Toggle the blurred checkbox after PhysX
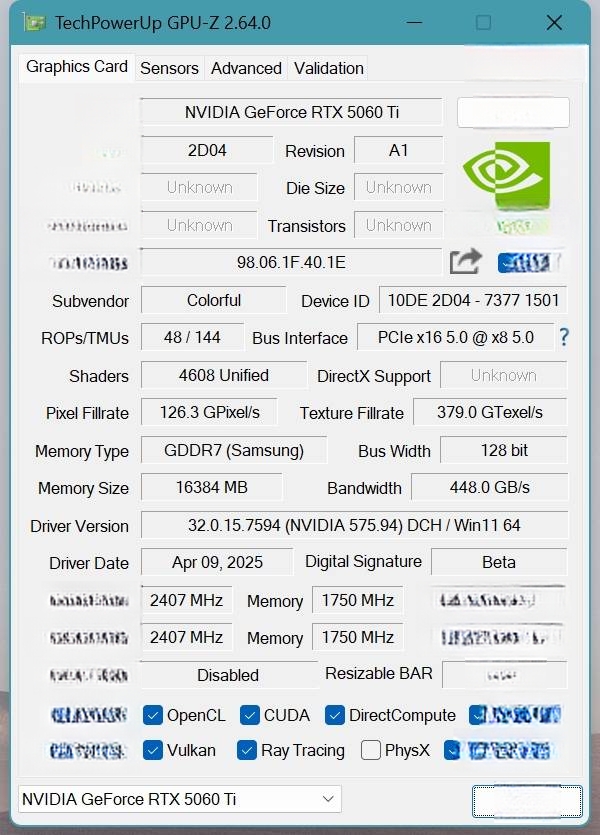Screen dimensions: 600x835 click(x=452, y=750)
